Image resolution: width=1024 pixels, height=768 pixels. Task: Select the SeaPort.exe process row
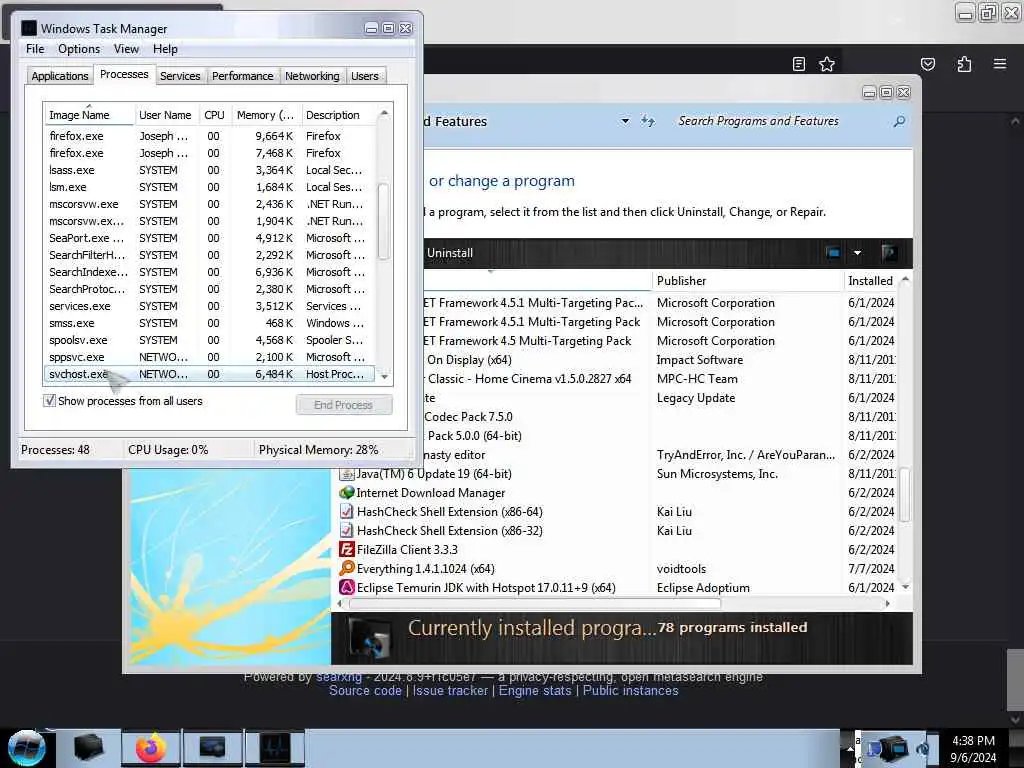click(209, 238)
